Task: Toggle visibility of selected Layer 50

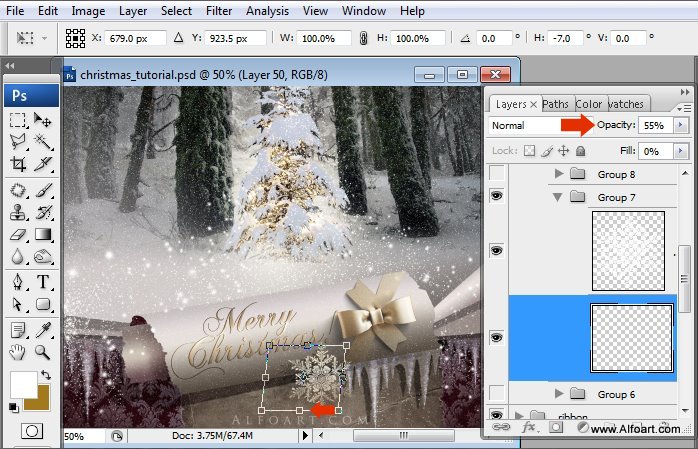Action: [496, 337]
